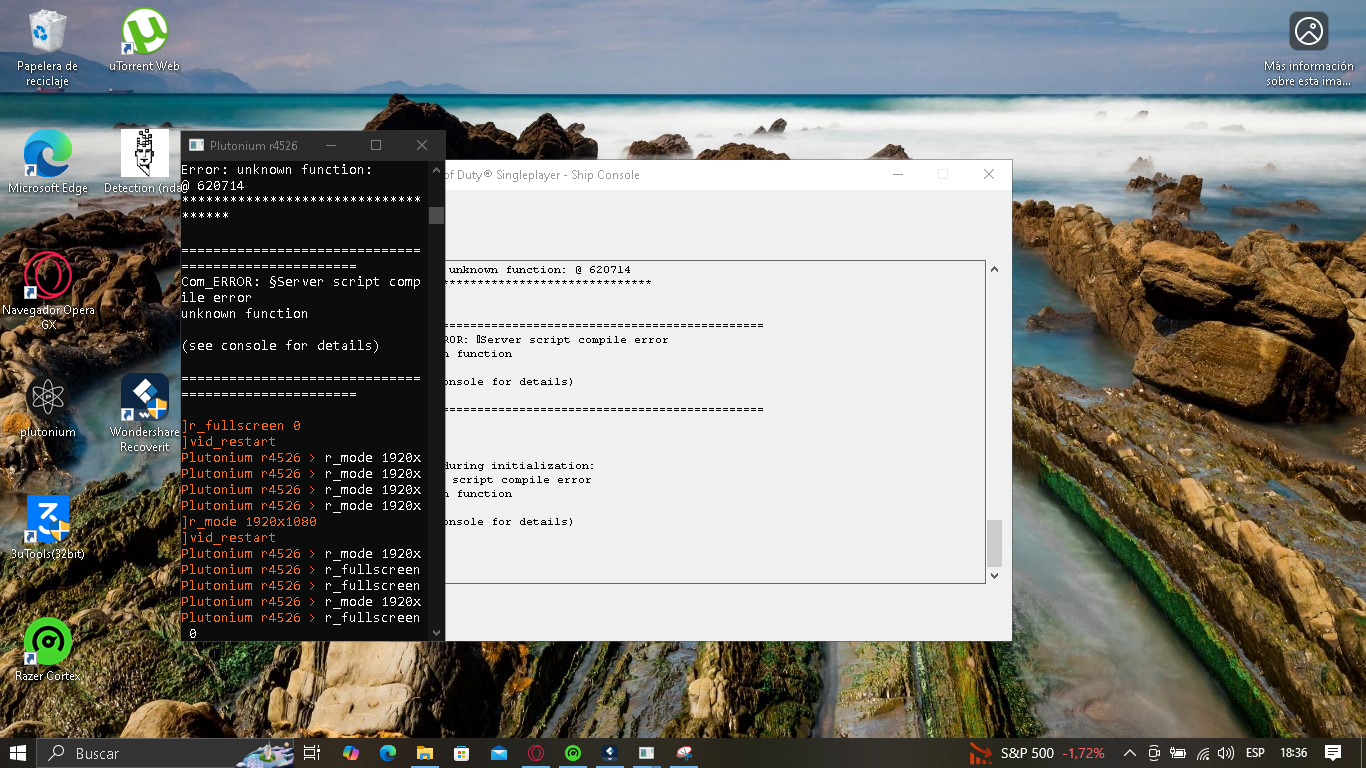Switch to the red scissors taskbar app
Screen dimensions: 1366x768
click(685, 753)
